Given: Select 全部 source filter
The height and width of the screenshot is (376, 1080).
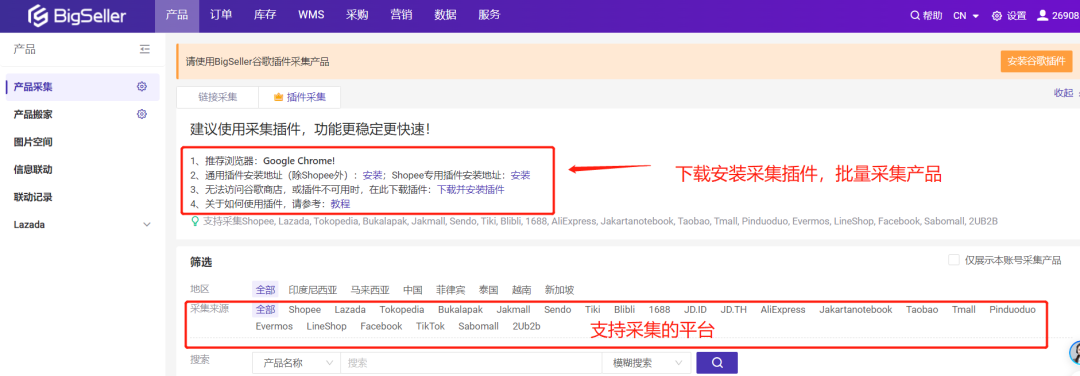Looking at the screenshot, I should pos(265,310).
